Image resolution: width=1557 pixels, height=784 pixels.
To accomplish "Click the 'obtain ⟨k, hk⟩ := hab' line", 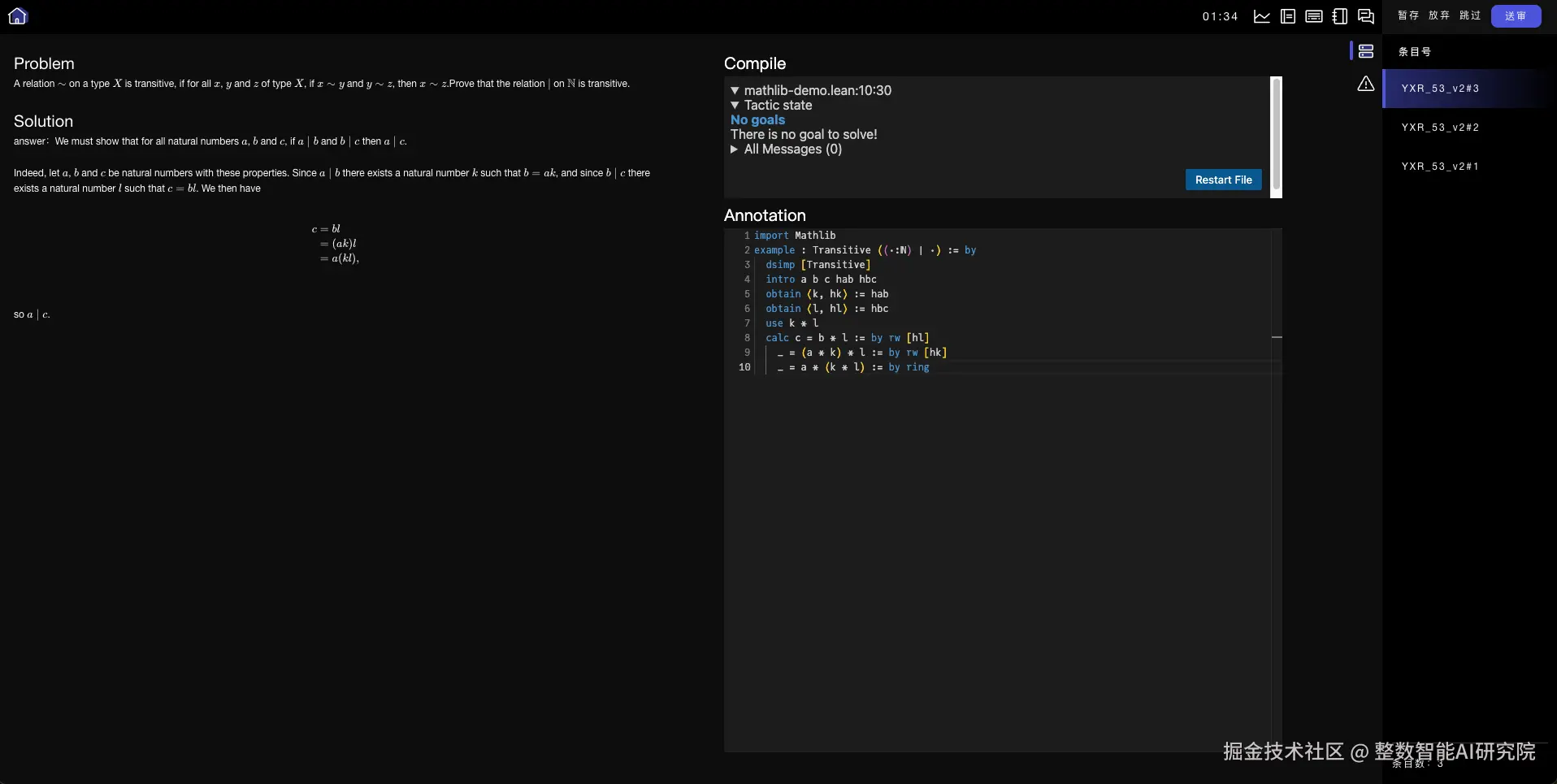I will [x=826, y=294].
